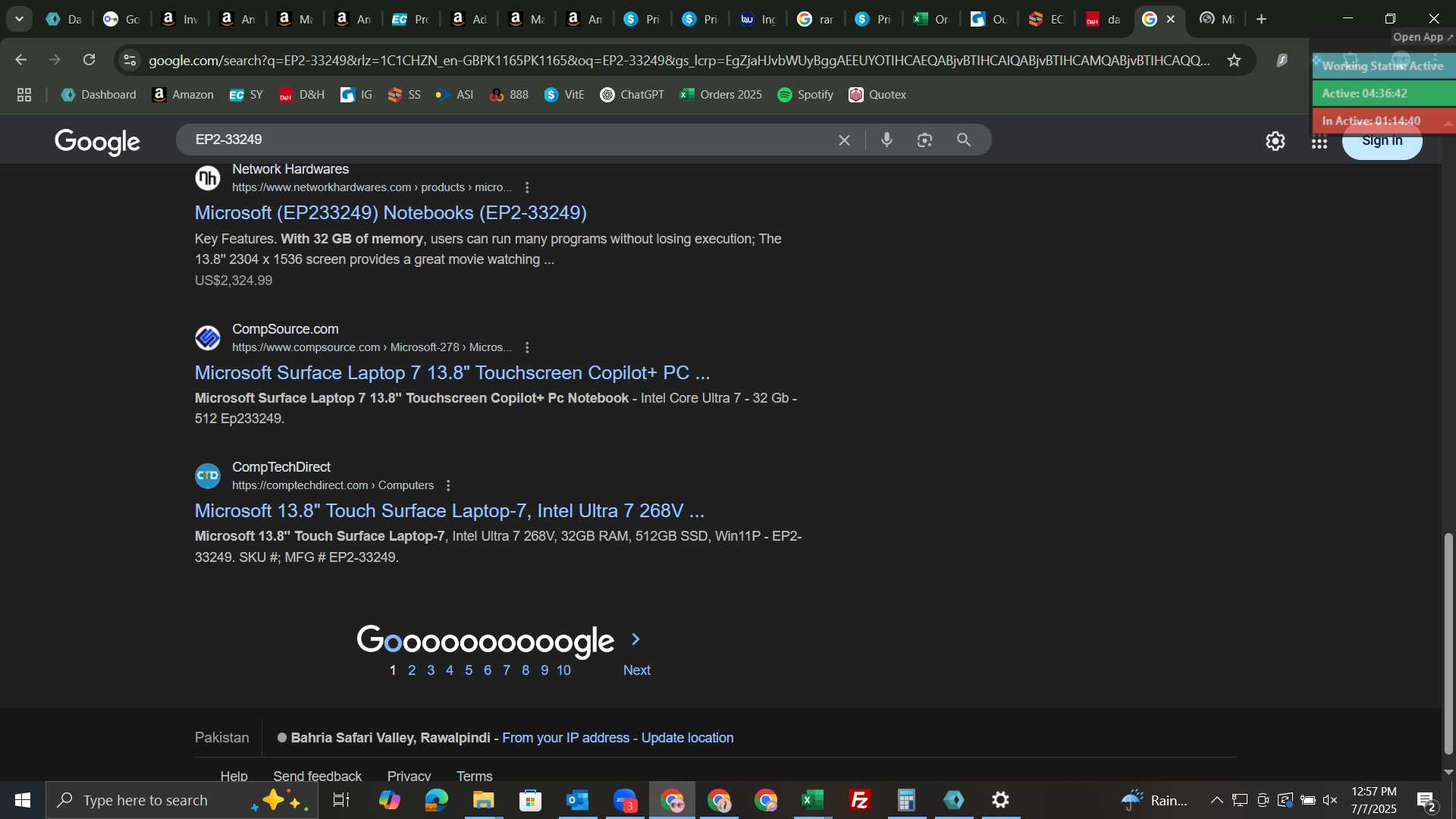Click the magnifier search submit icon

point(964,140)
